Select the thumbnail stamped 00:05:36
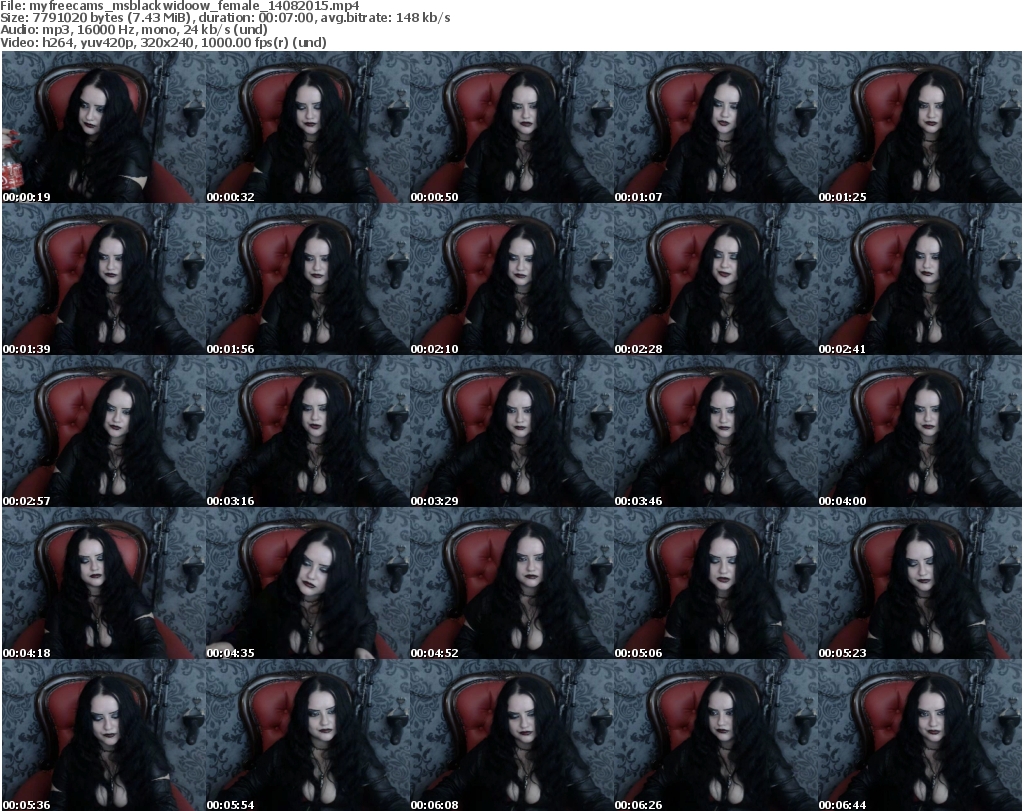Screen dimensions: 1024x811 pos(104,735)
